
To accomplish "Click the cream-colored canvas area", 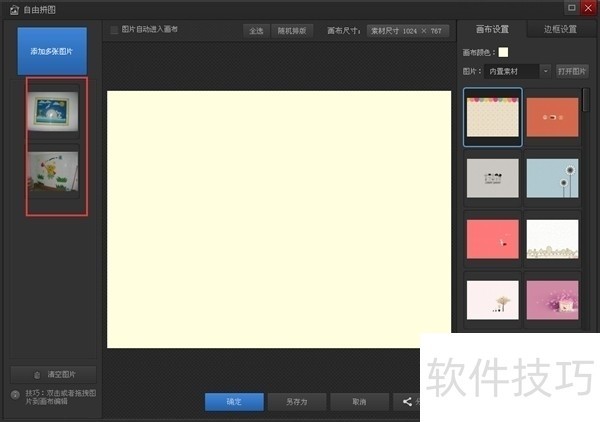I will coord(279,219).
